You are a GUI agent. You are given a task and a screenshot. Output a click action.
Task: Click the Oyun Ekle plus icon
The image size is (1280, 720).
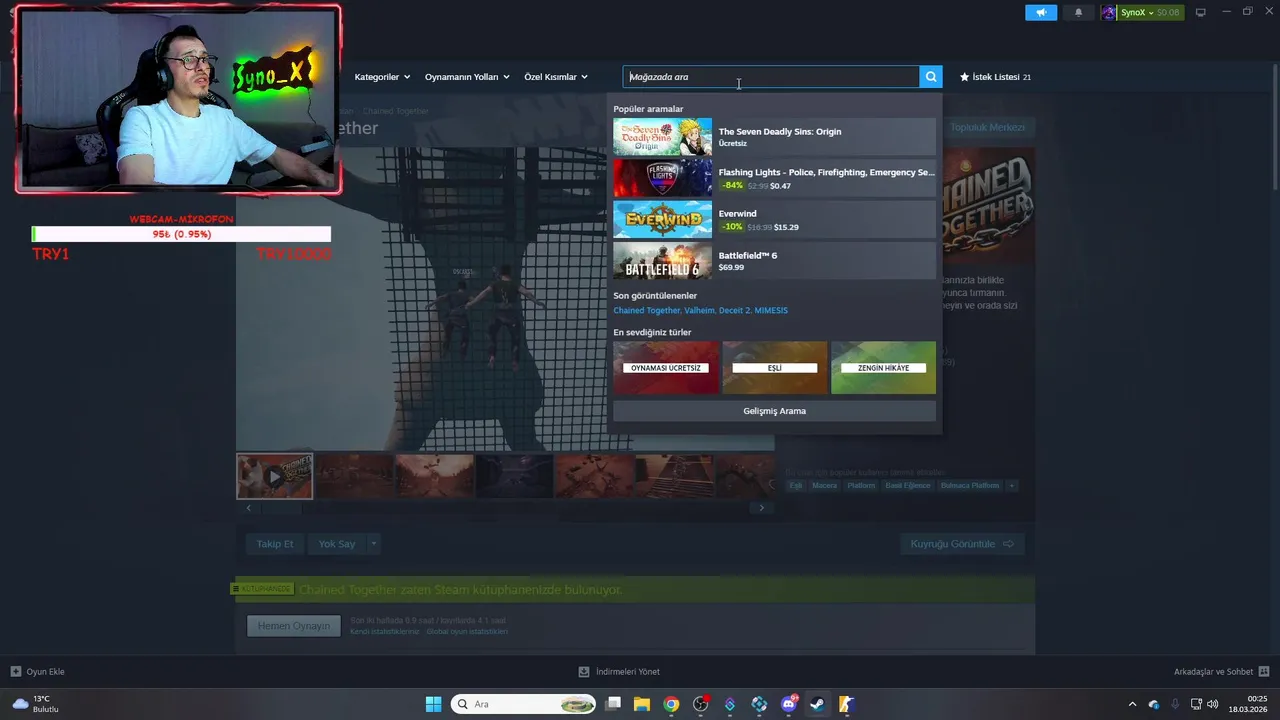(x=16, y=671)
